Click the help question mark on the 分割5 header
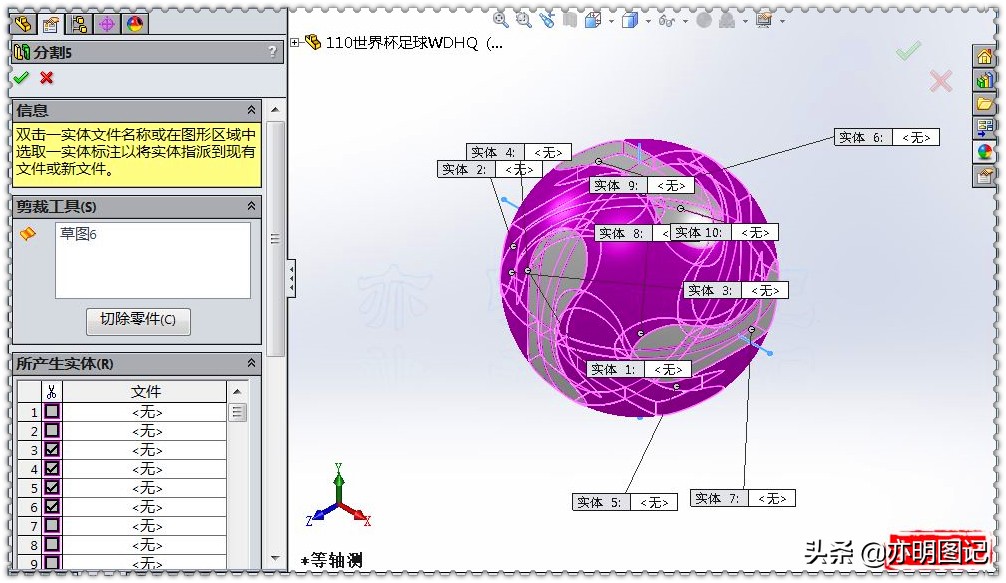This screenshot has height=583, width=1006. 271,52
